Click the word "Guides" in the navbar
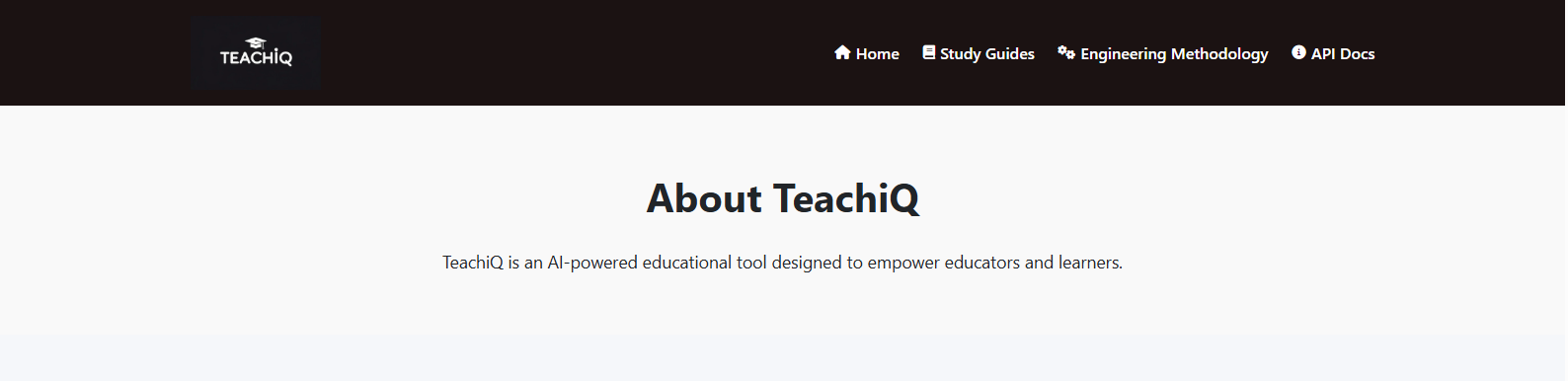Screen dimensions: 1568x381 pyautogui.click(x=1010, y=53)
